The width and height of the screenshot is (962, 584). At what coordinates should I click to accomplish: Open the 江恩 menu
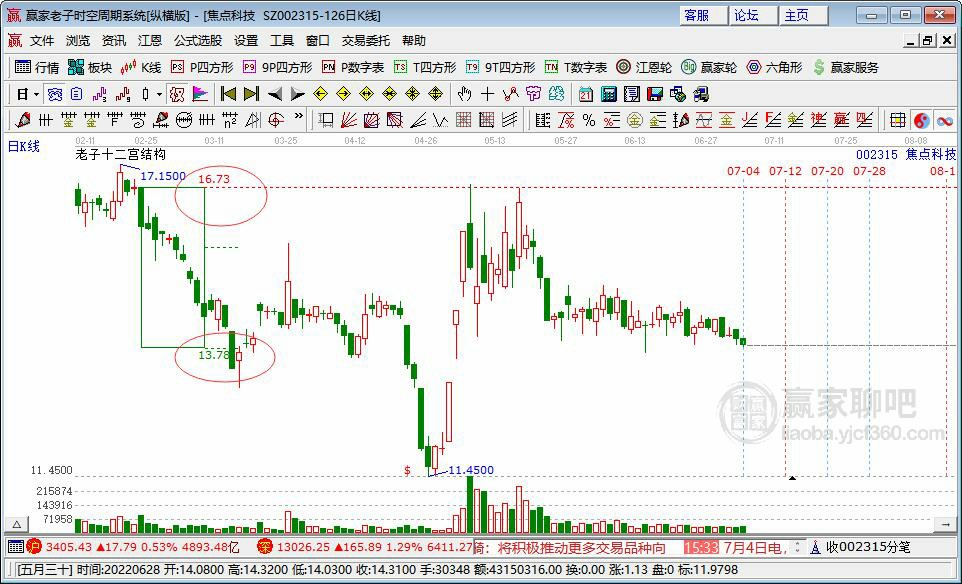pyautogui.click(x=150, y=41)
